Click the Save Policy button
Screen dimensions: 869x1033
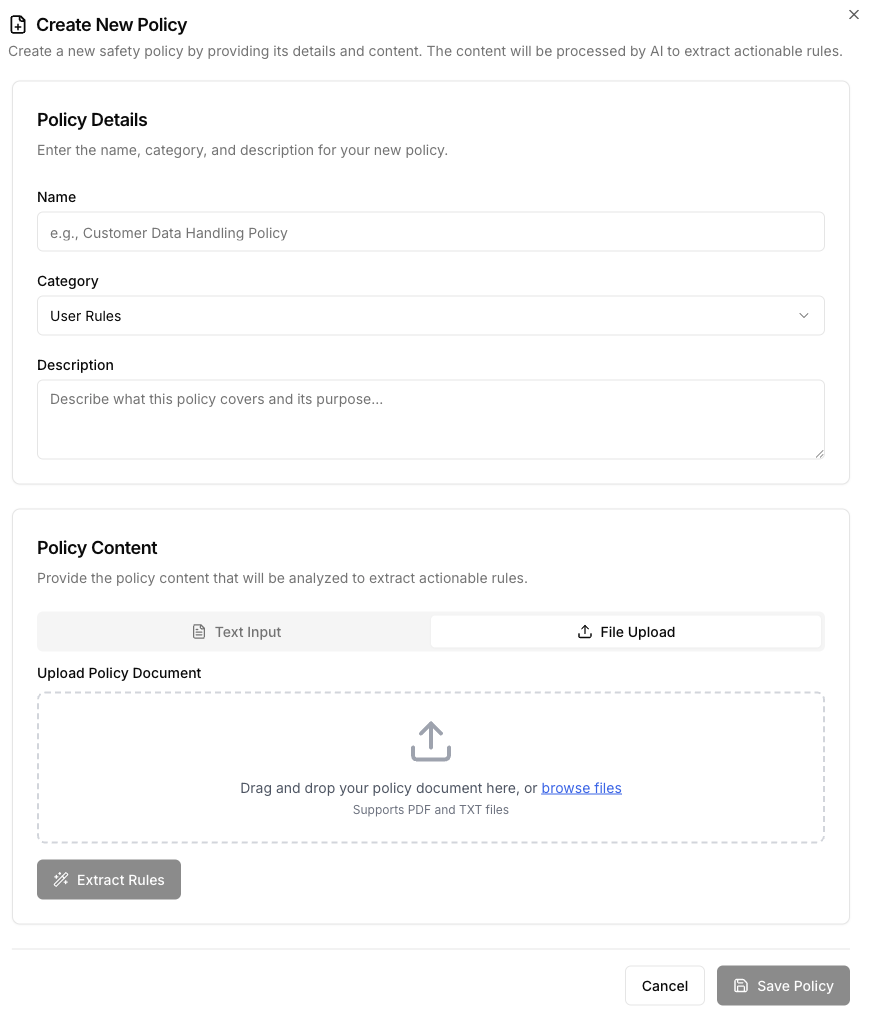click(x=783, y=985)
